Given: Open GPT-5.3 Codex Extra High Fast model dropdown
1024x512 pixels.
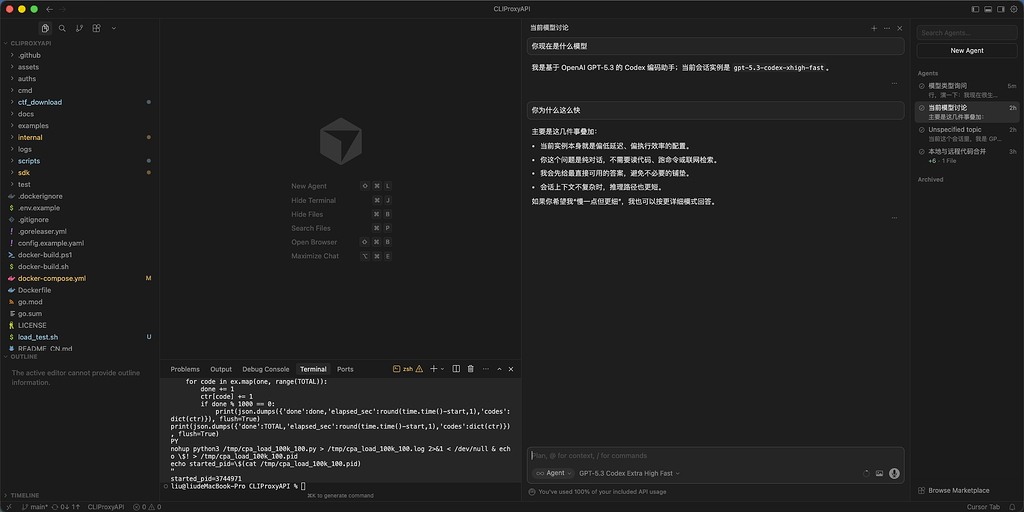Looking at the screenshot, I should [629, 473].
